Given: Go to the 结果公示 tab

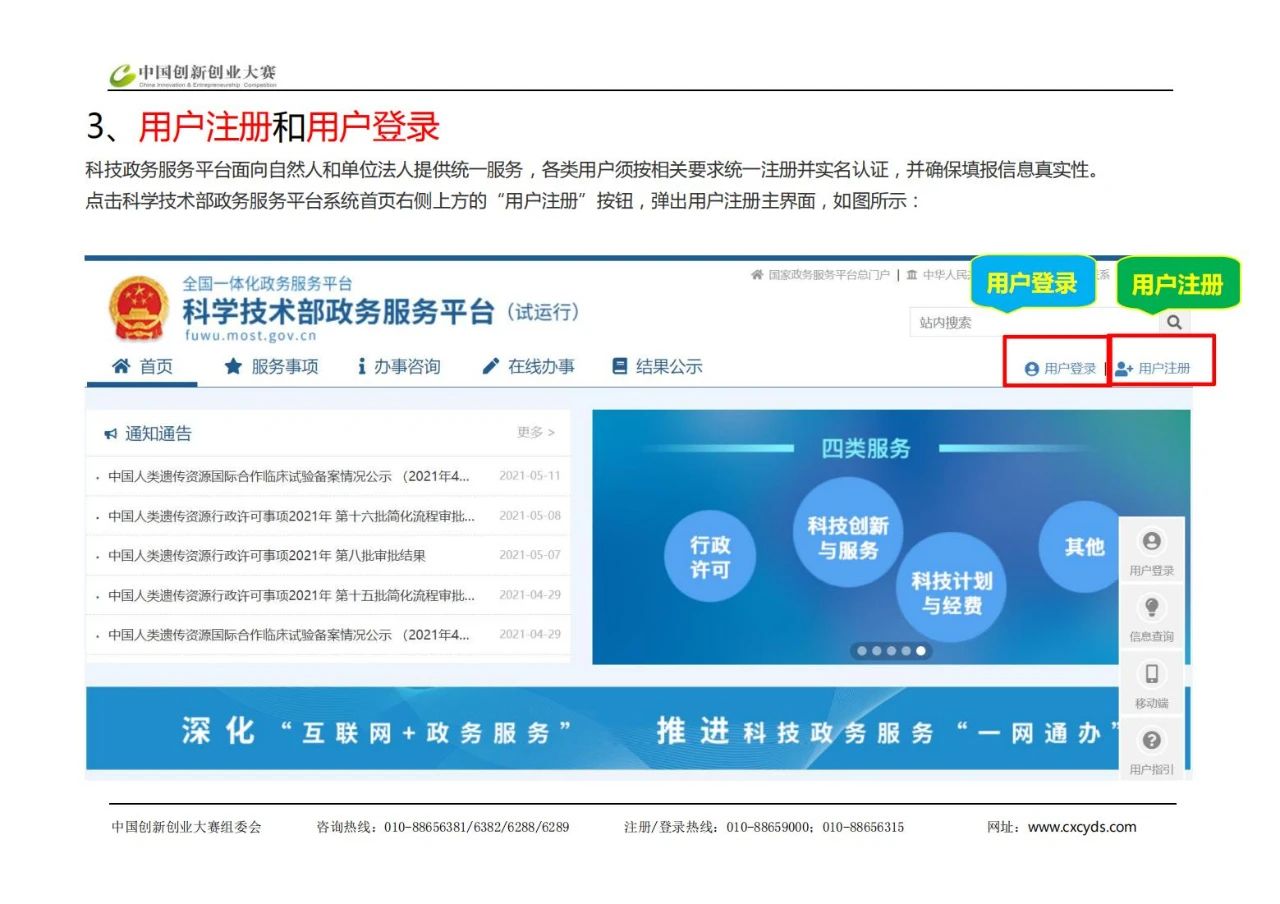Looking at the screenshot, I should (x=657, y=367).
